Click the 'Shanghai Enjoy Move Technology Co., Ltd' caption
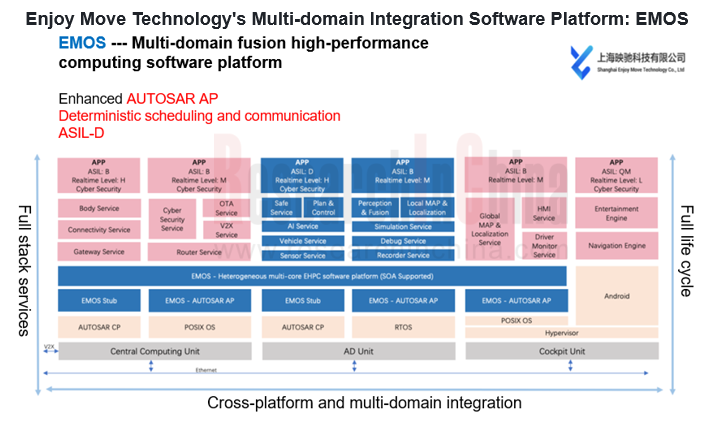Viewport: 708px width, 423px height. [x=641, y=70]
